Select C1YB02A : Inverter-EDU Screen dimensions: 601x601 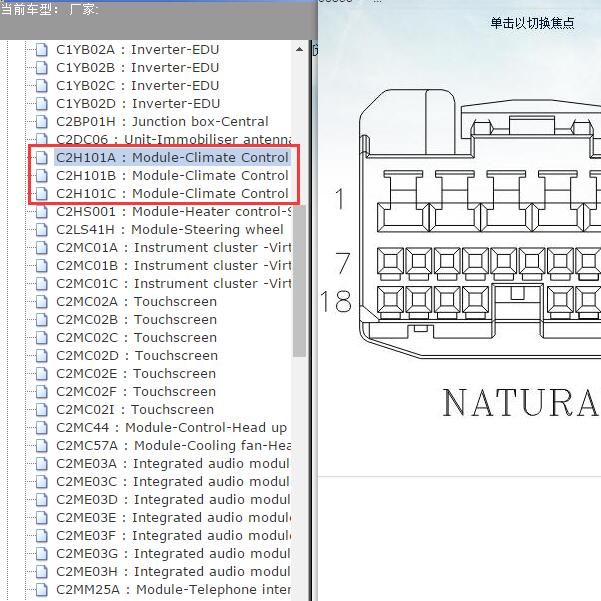click(138, 50)
